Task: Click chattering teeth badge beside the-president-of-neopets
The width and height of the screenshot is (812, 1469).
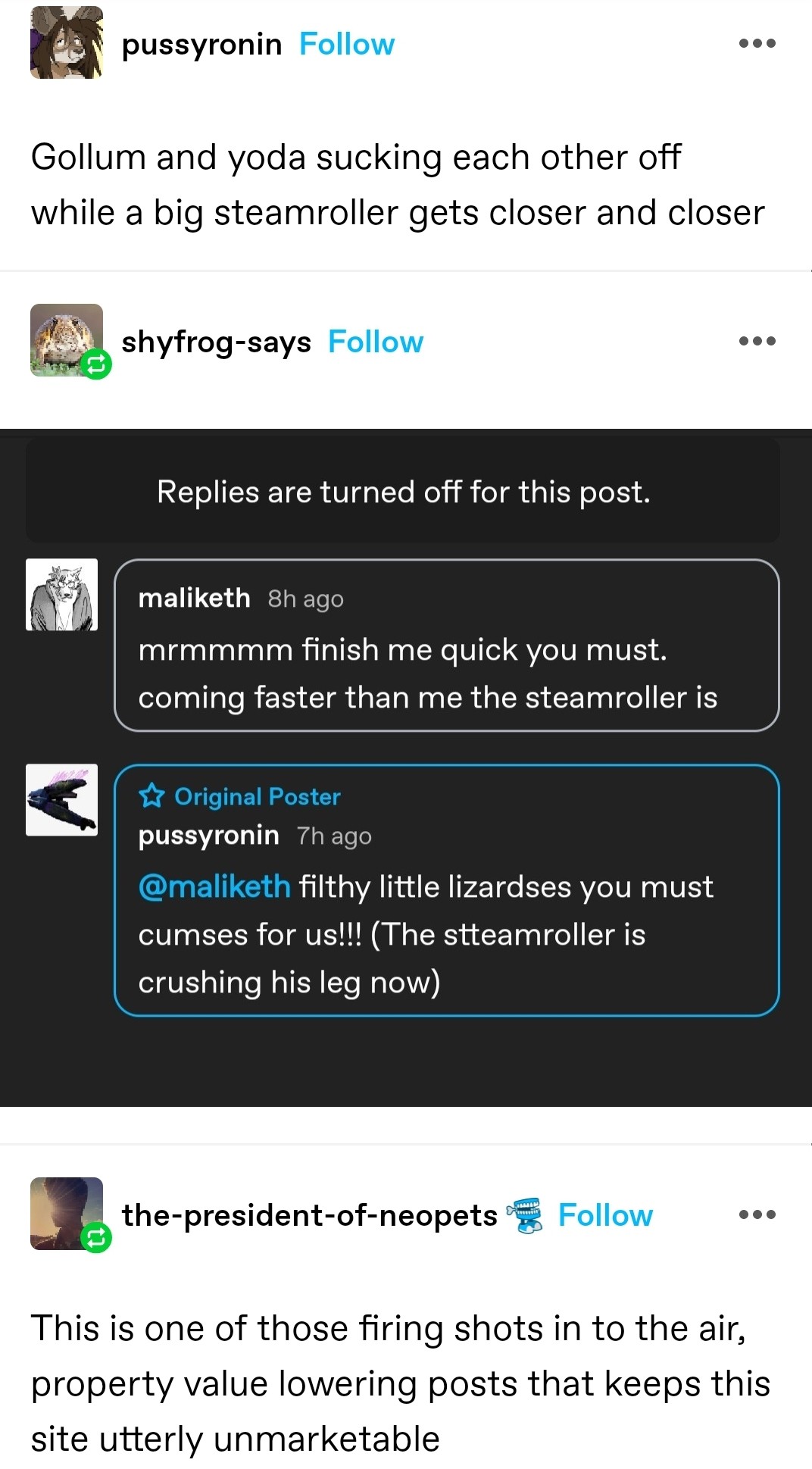Action: pos(526,1215)
